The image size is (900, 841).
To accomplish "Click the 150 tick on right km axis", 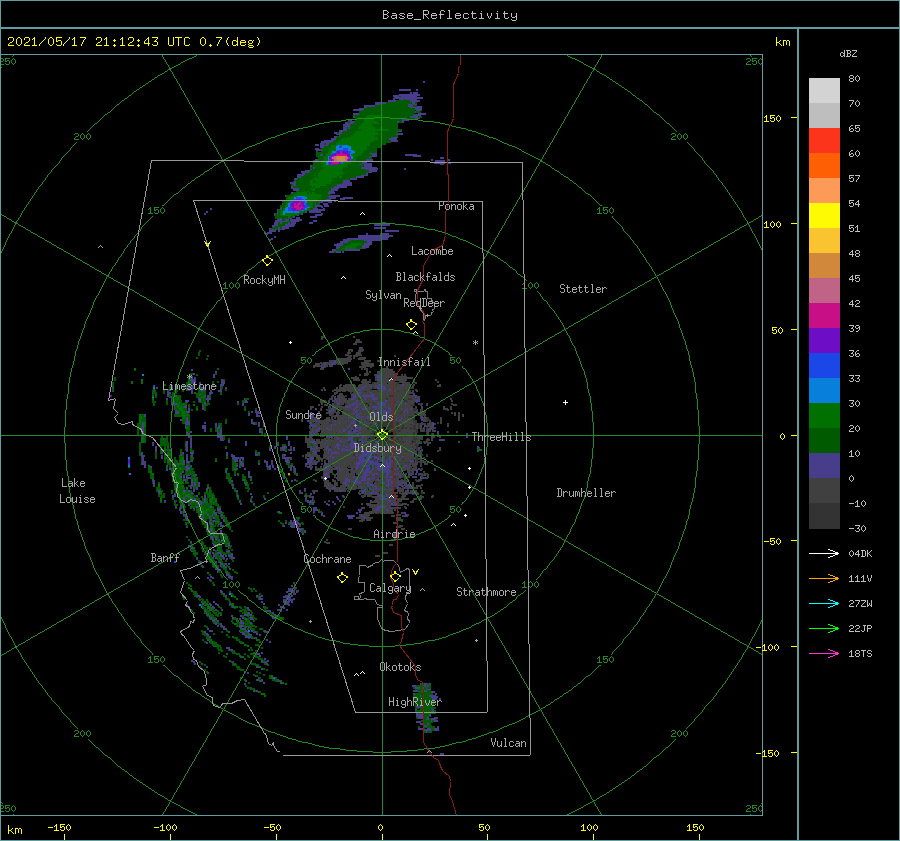I will pyautogui.click(x=772, y=118).
